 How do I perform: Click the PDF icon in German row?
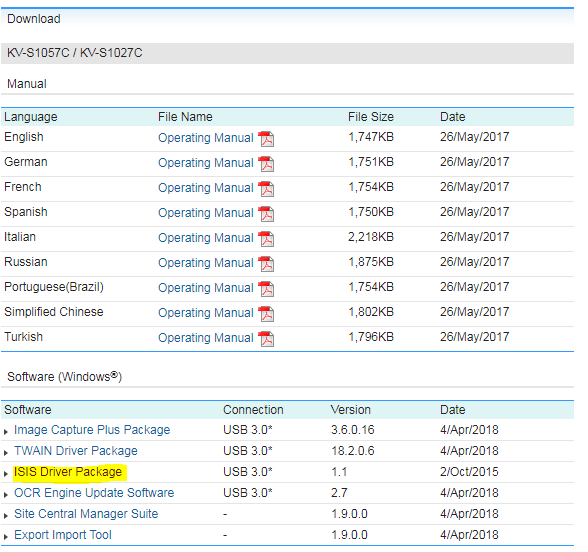266,164
